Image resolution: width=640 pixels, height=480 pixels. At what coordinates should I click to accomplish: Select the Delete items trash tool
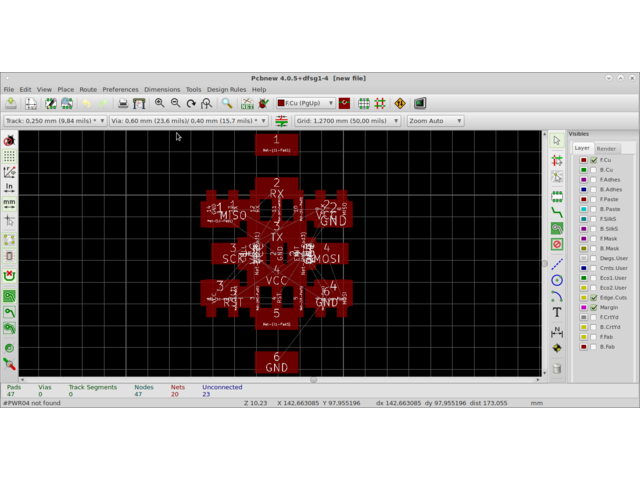pos(557,369)
